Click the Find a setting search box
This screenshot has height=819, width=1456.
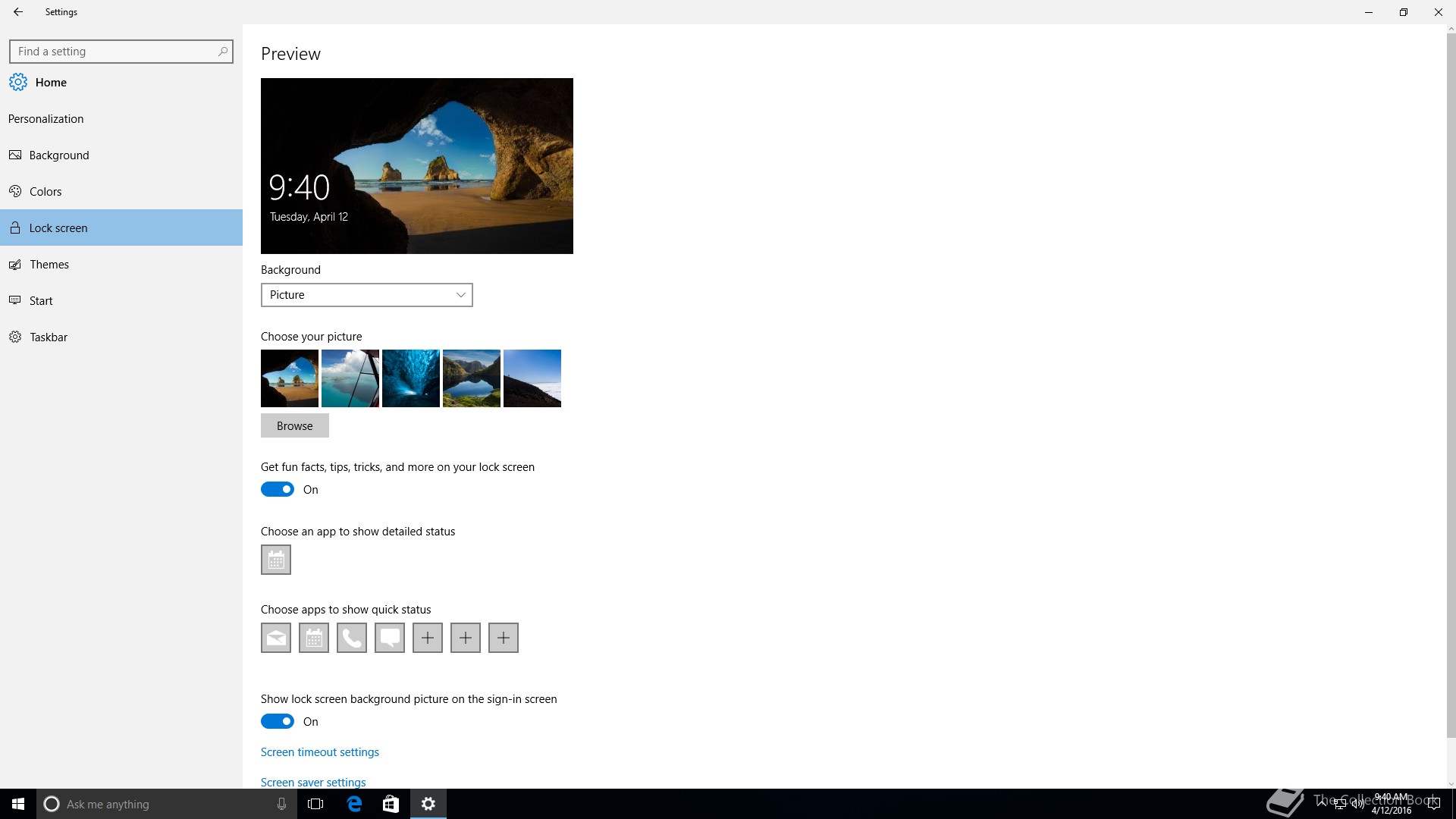[x=121, y=52]
